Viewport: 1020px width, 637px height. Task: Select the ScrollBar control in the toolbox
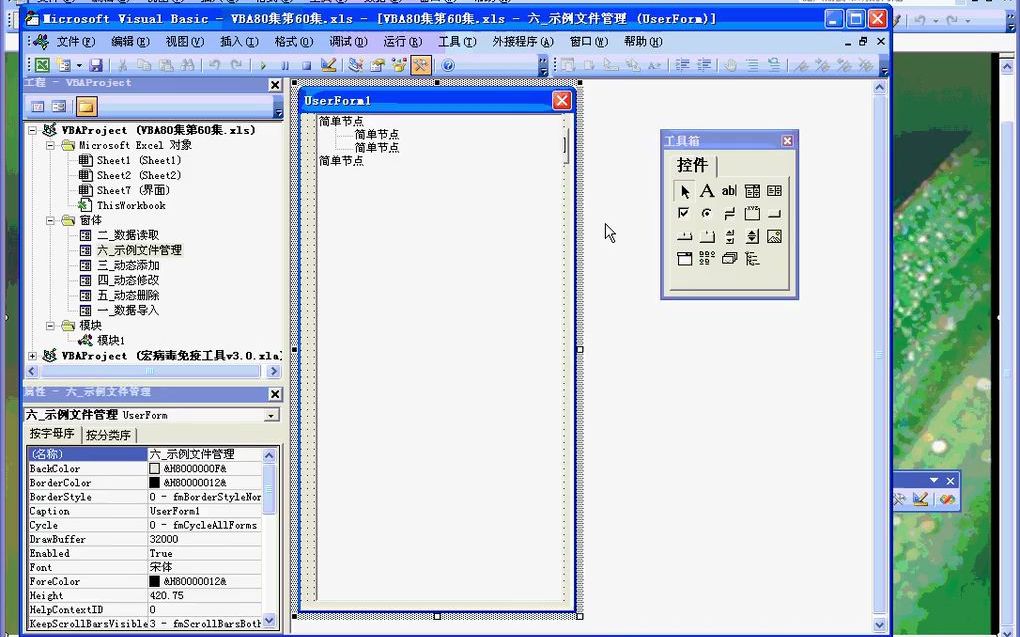click(730, 236)
